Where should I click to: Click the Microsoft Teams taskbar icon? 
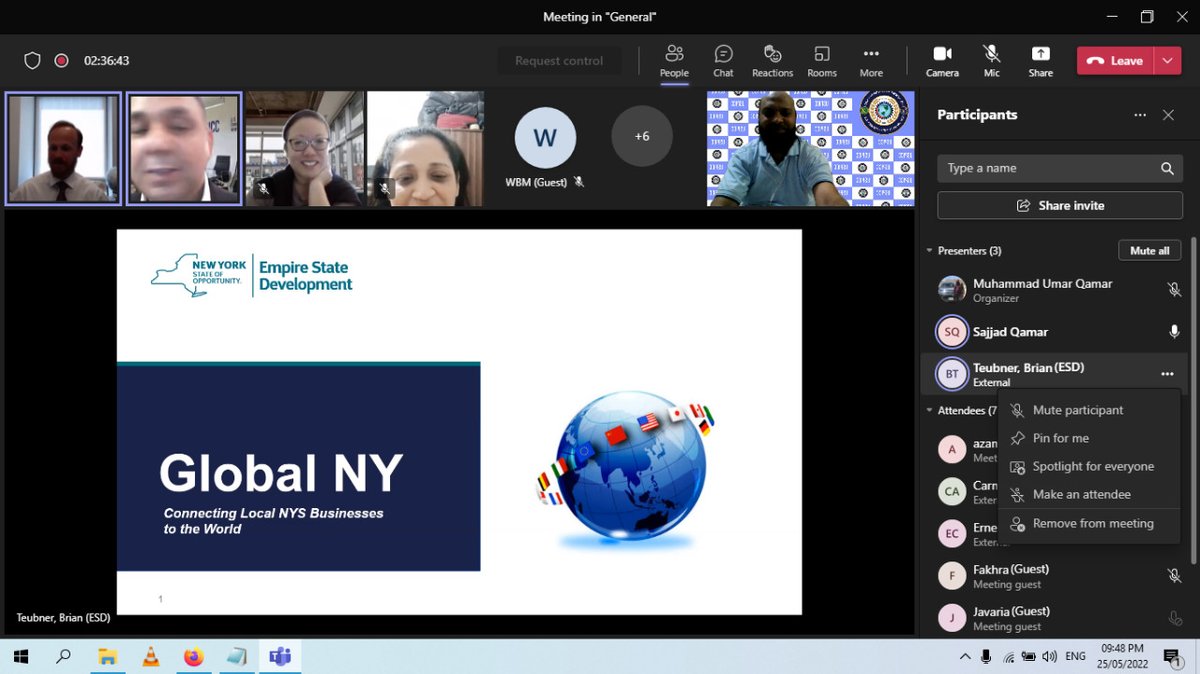tap(280, 657)
